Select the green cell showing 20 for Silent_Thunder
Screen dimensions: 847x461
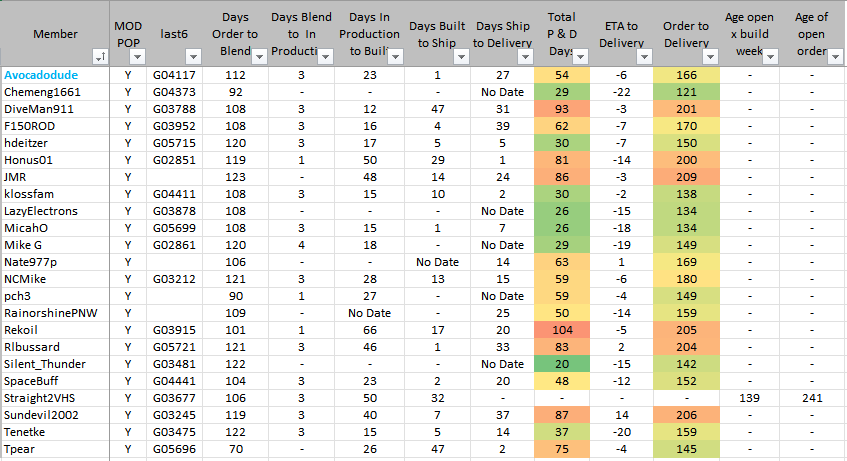tap(561, 364)
